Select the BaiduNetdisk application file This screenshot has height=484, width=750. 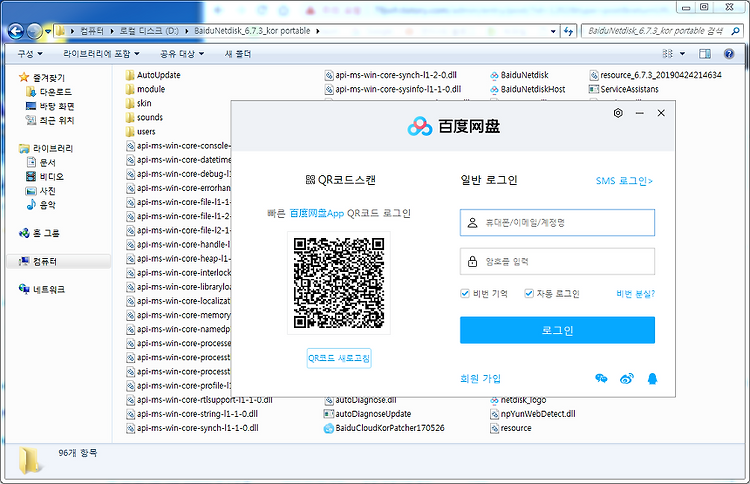(519, 75)
